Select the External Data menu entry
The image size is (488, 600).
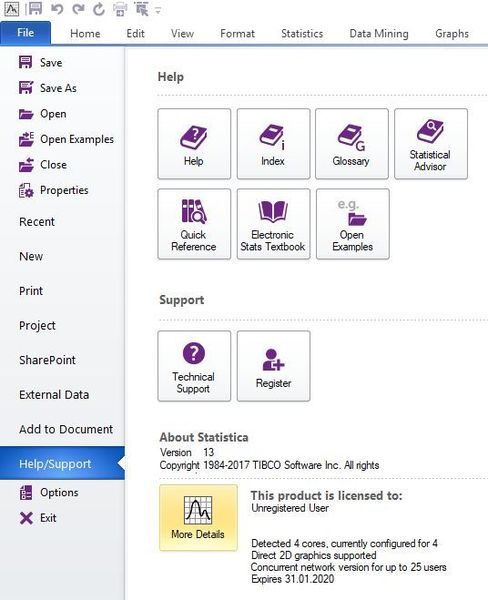pos(54,395)
